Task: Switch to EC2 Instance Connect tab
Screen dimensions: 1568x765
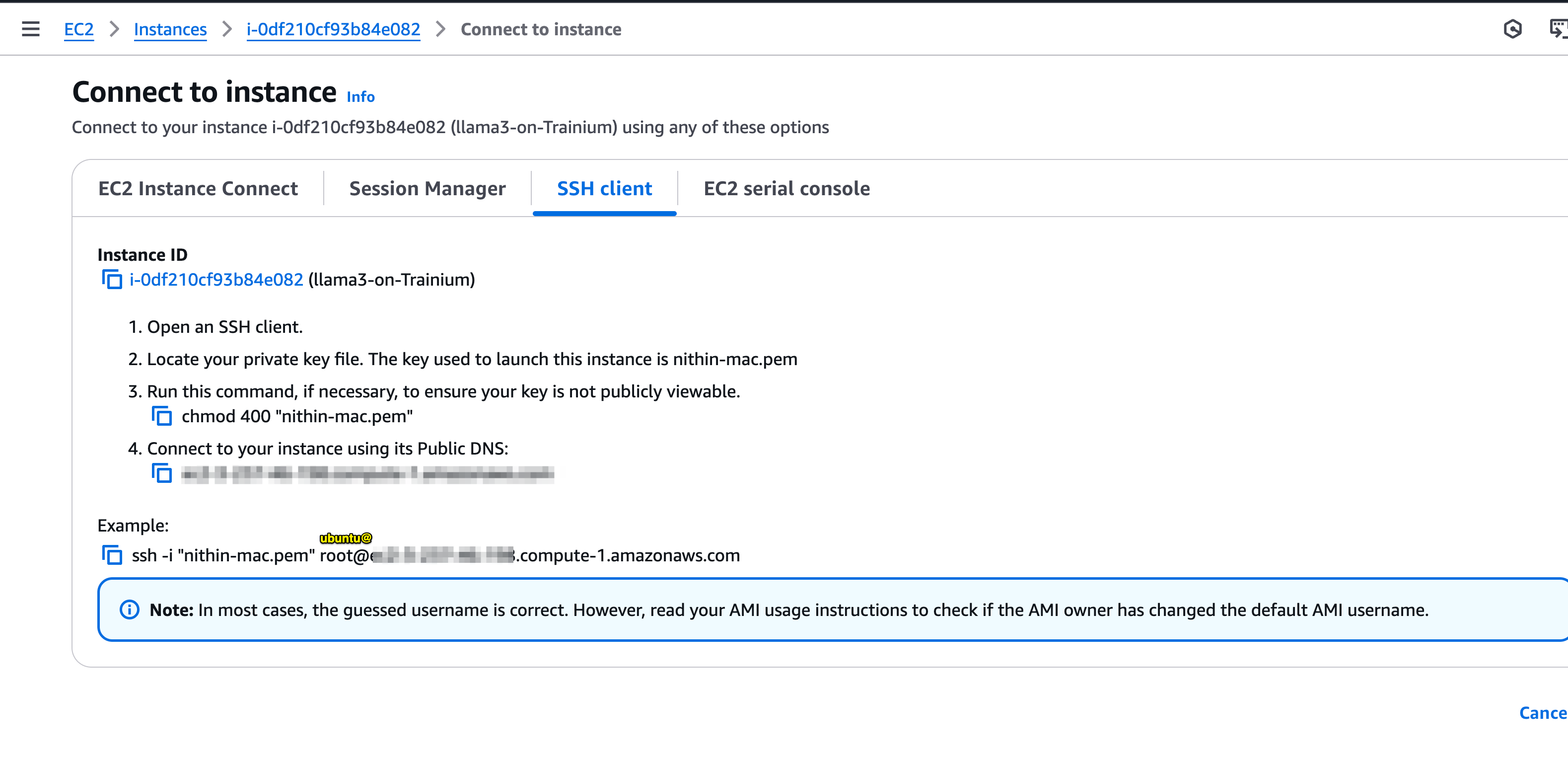Action: tap(198, 189)
